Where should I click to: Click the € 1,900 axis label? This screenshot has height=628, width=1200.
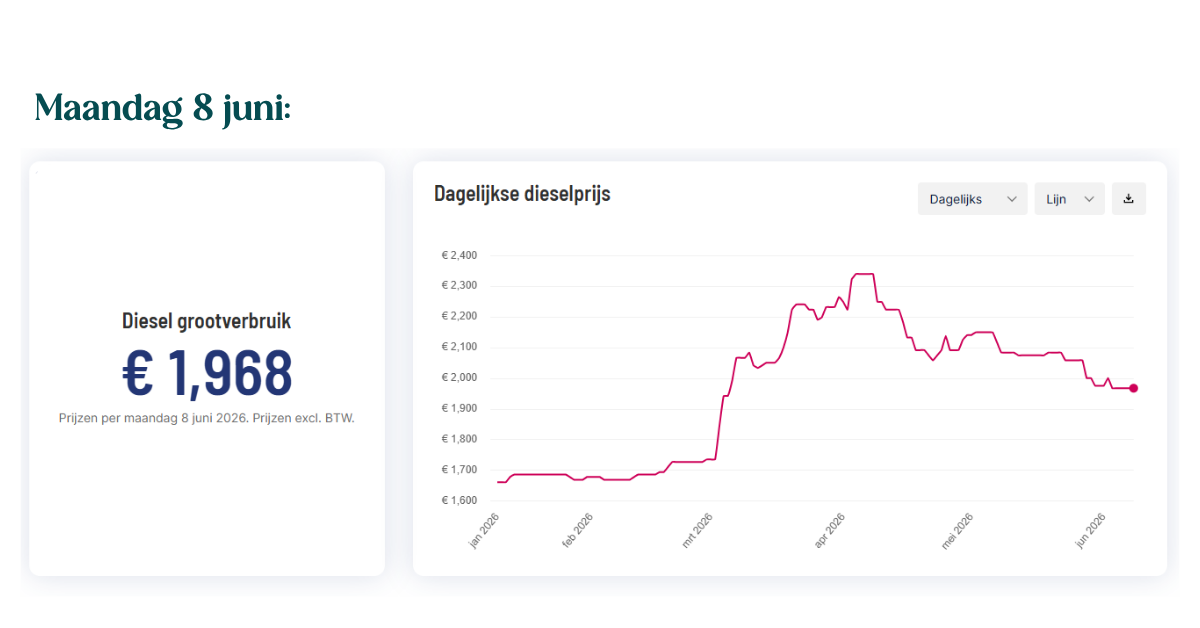click(459, 408)
